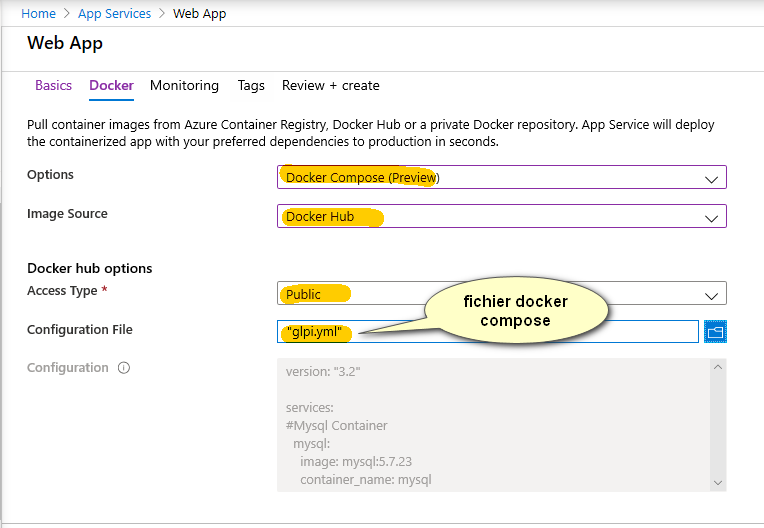Switch to the Basics tab

coord(54,85)
